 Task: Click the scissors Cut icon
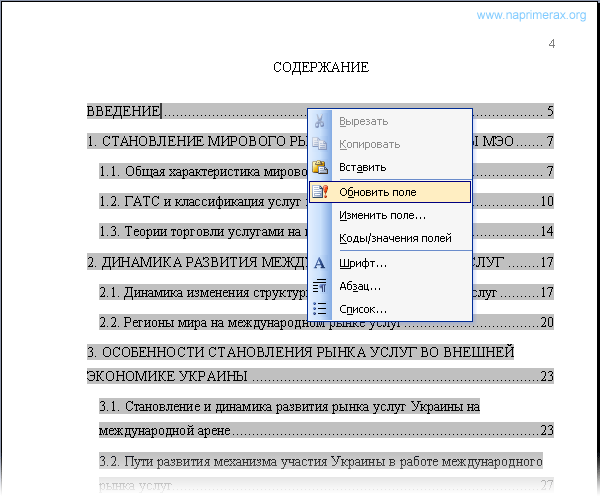320,121
